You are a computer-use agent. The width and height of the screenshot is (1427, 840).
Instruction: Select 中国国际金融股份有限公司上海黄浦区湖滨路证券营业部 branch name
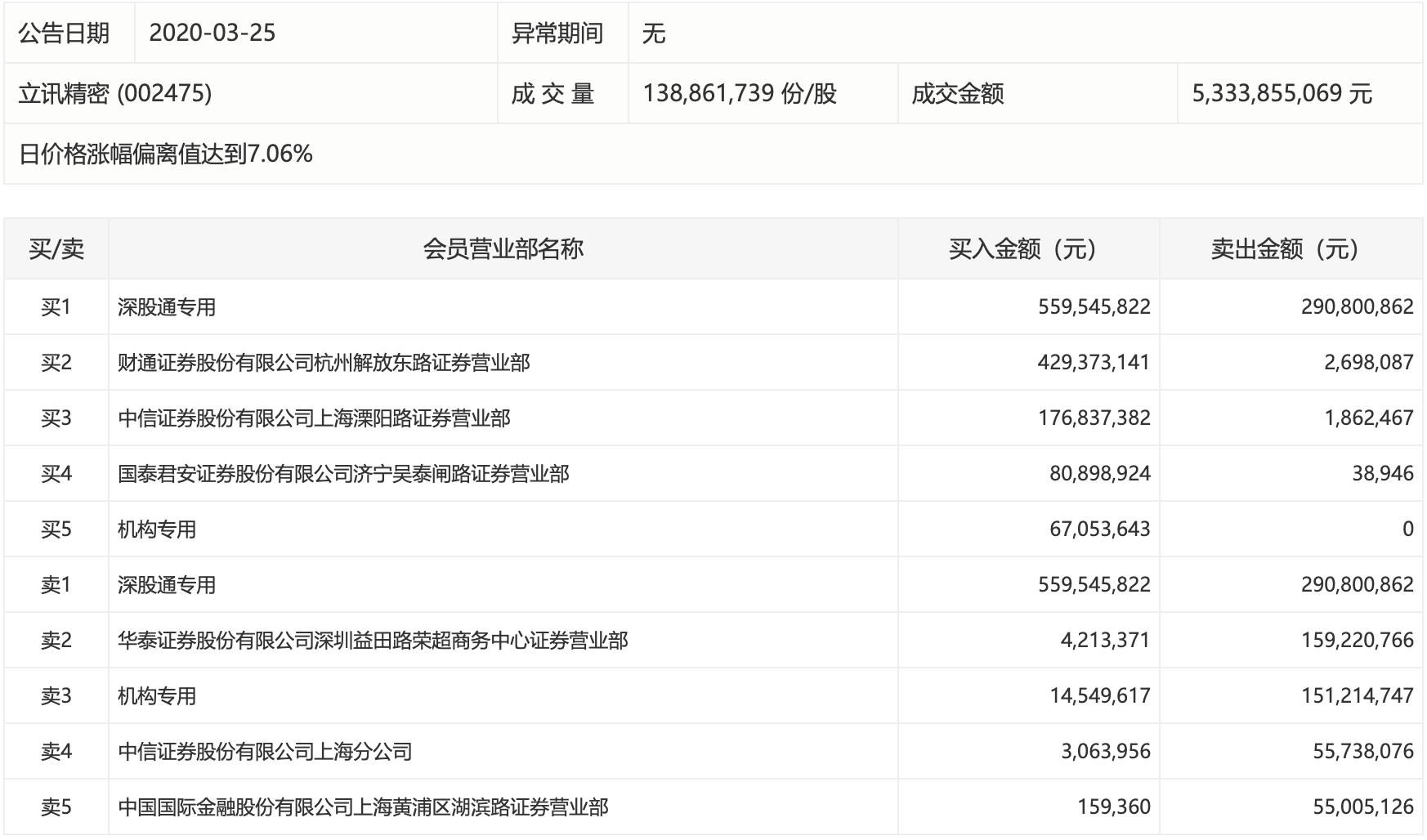[363, 807]
